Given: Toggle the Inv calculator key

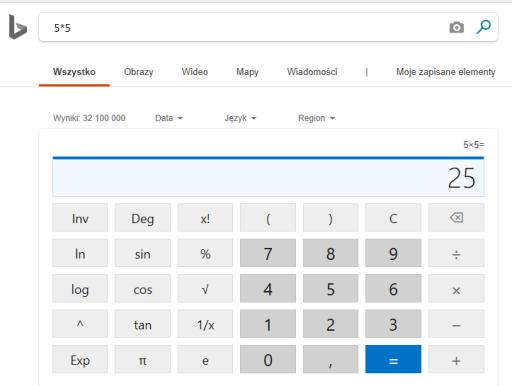Looking at the screenshot, I should [80, 218].
